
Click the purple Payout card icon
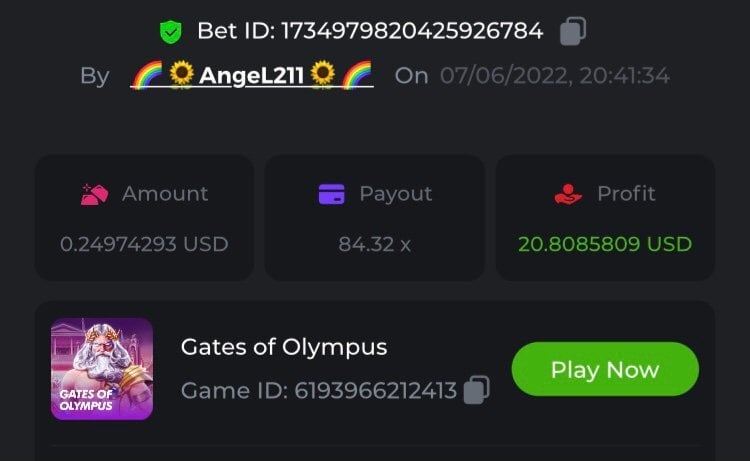(331, 194)
